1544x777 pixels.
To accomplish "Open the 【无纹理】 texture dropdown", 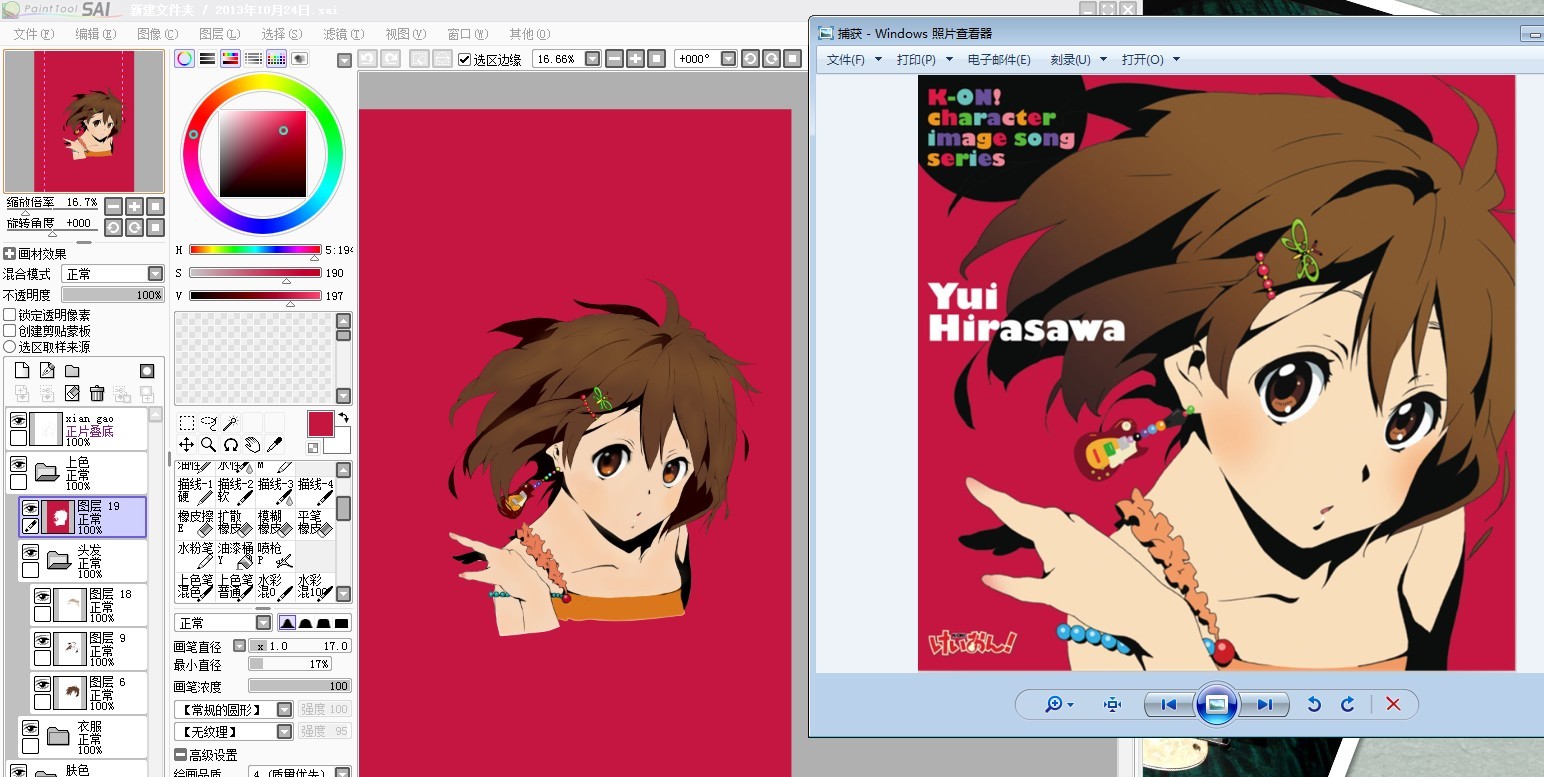I will click(284, 732).
